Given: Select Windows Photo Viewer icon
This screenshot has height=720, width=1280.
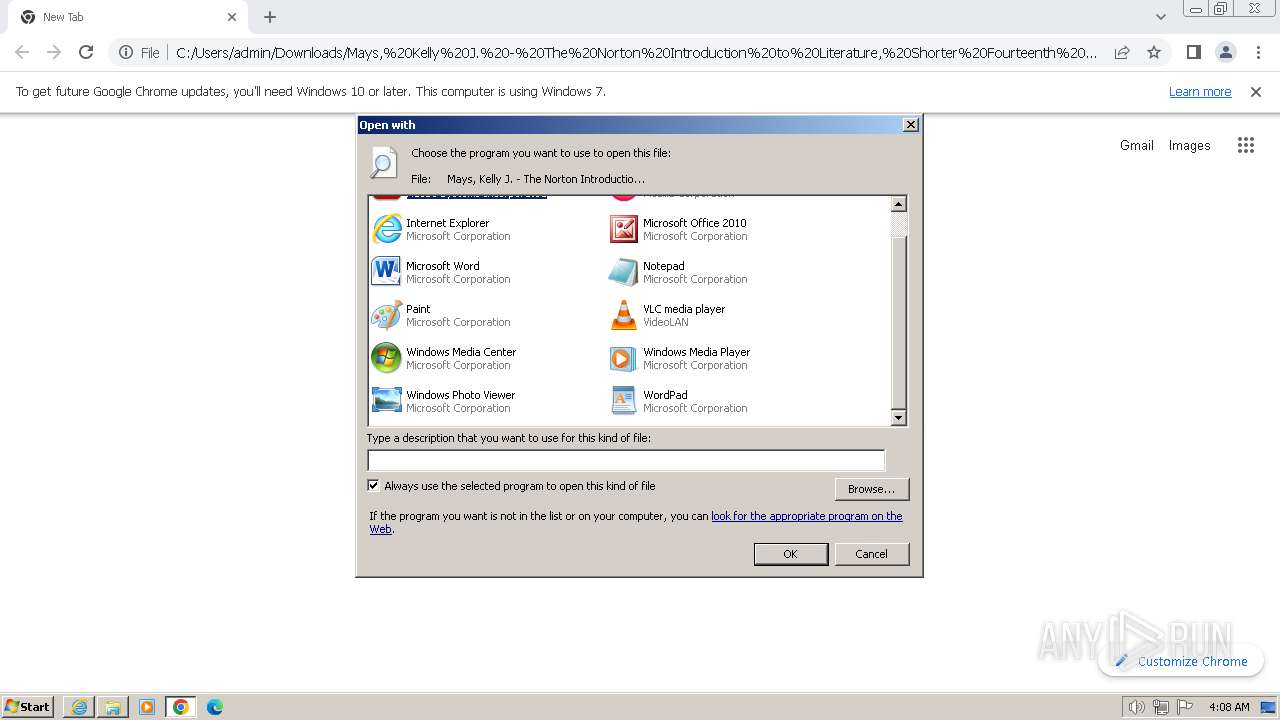Looking at the screenshot, I should (x=386, y=401).
